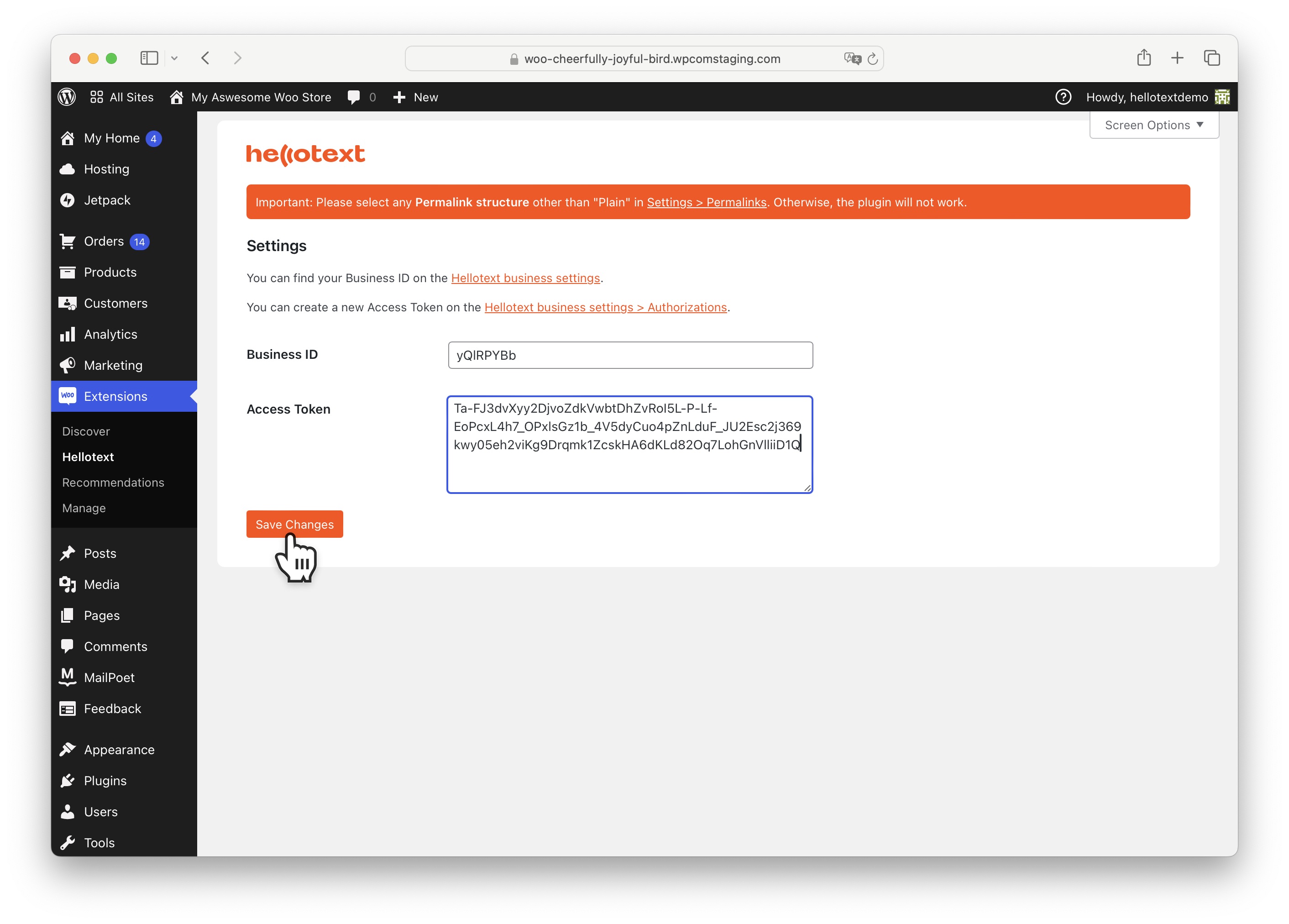The height and width of the screenshot is (924, 1289).
Task: Click the Save Changes button
Action: point(294,524)
